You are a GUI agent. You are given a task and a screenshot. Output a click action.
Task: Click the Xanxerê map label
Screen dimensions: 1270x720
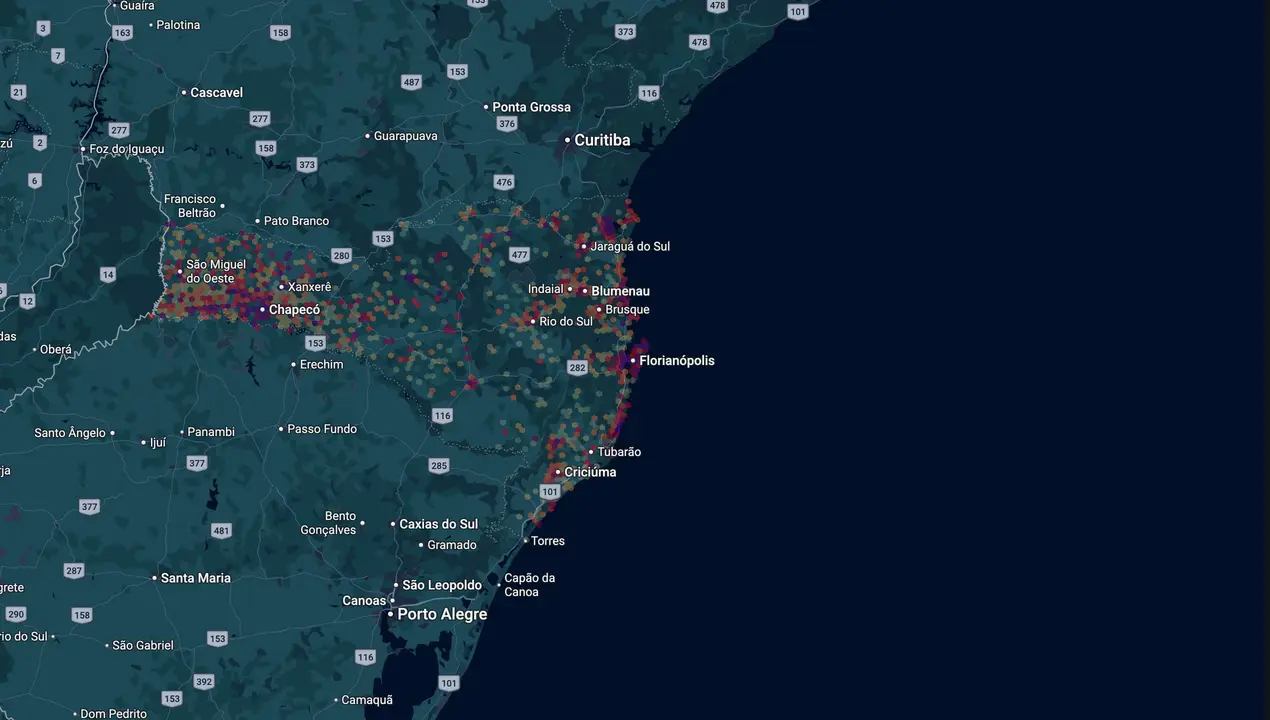309,287
